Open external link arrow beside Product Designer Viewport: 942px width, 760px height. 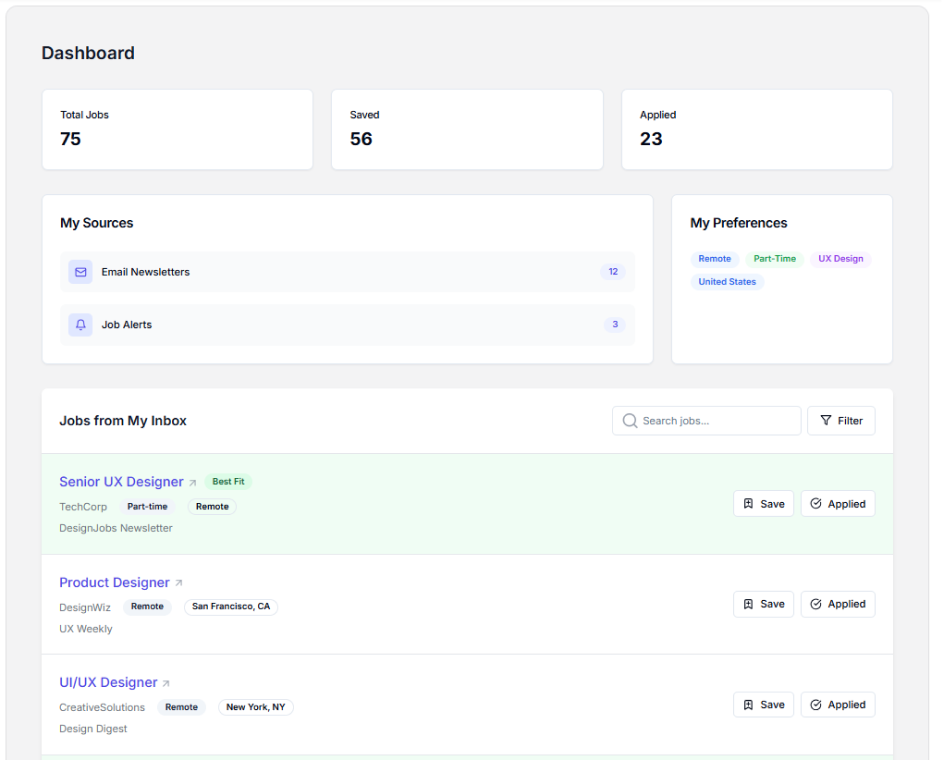178,583
